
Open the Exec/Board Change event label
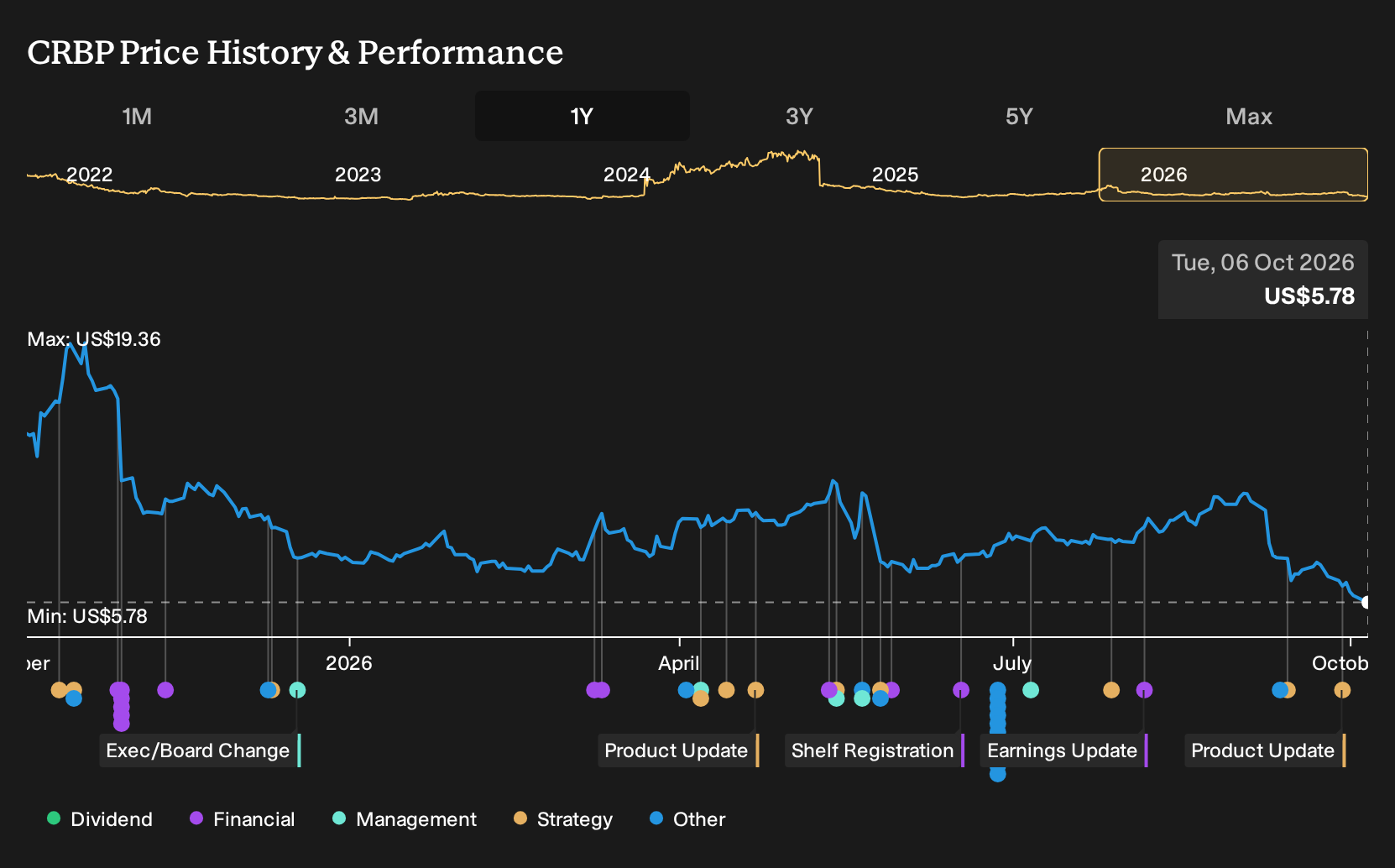[x=200, y=750]
